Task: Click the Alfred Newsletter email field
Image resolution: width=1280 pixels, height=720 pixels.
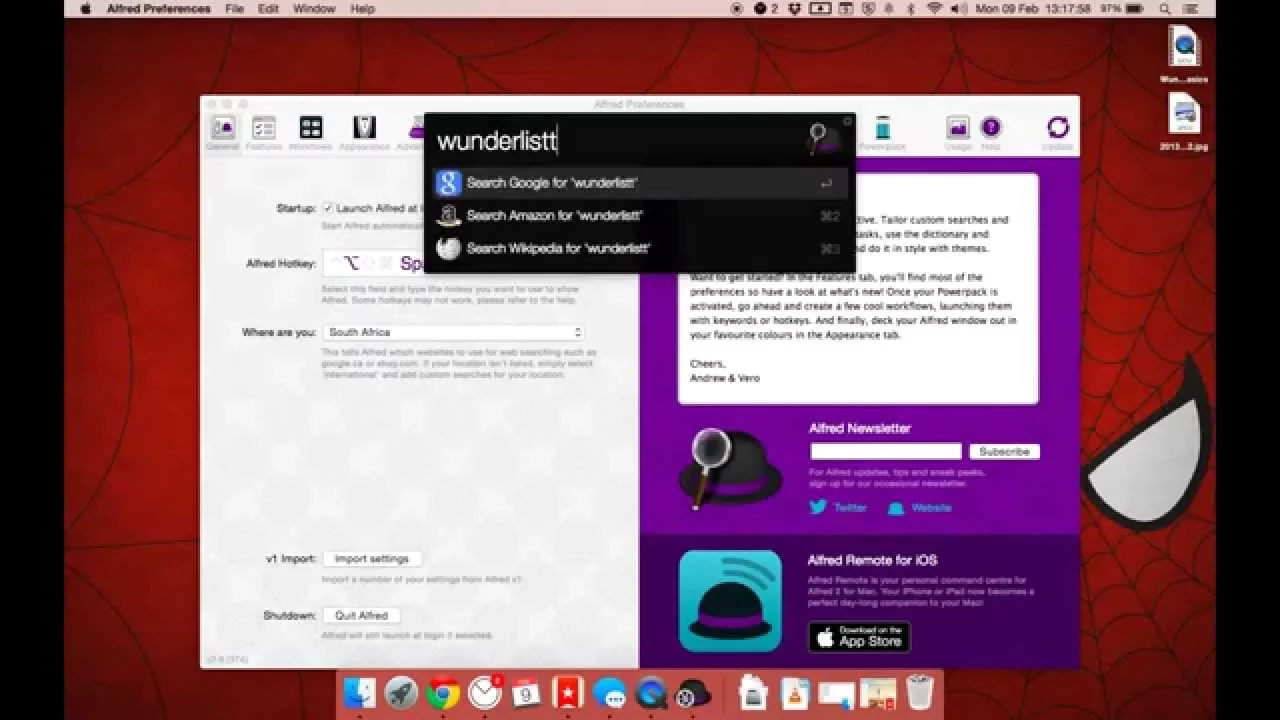Action: (x=886, y=451)
